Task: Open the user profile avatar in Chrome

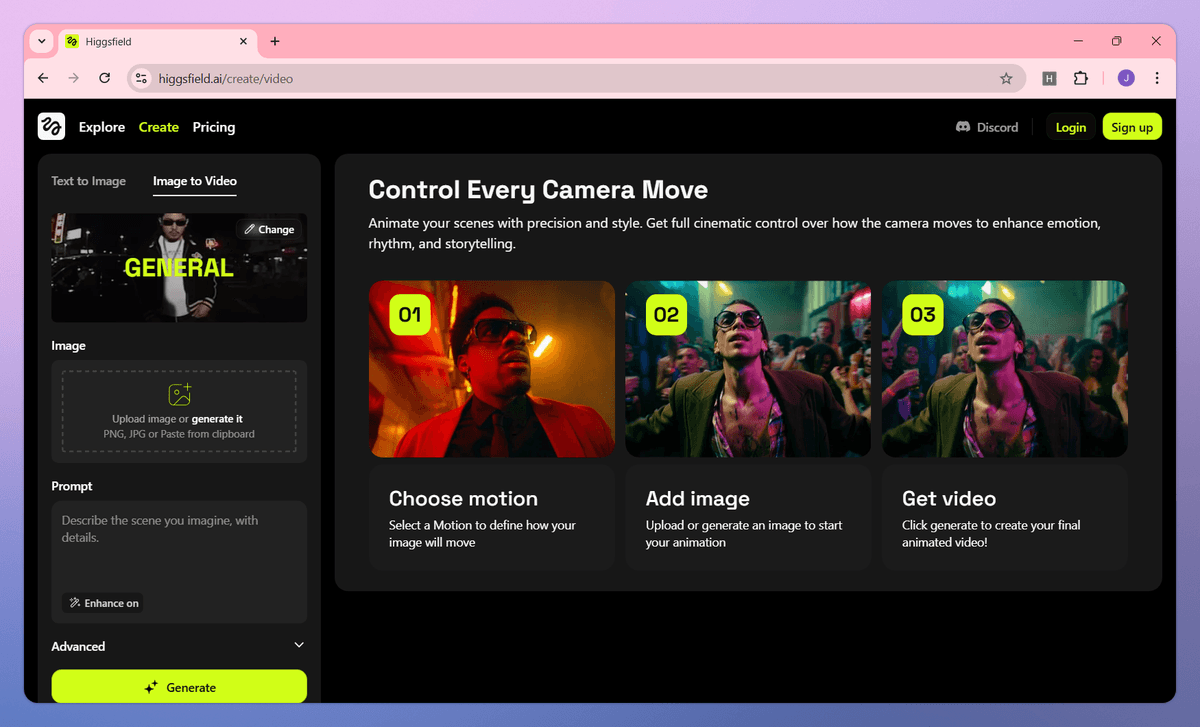Action: tap(1126, 78)
